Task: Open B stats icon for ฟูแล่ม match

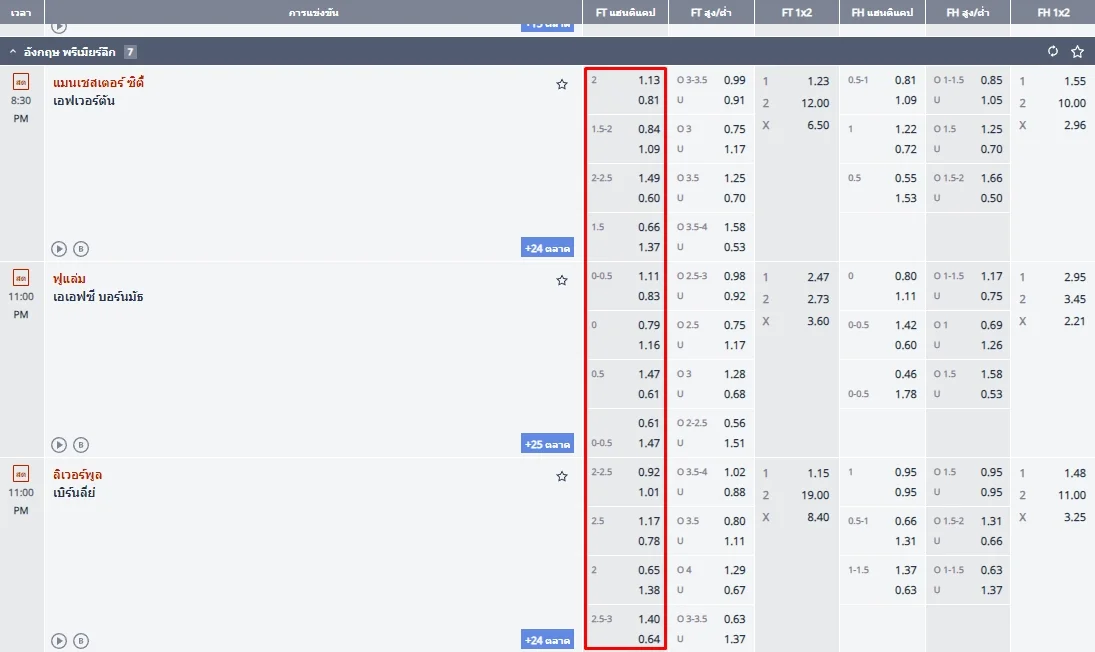Action: (x=81, y=445)
